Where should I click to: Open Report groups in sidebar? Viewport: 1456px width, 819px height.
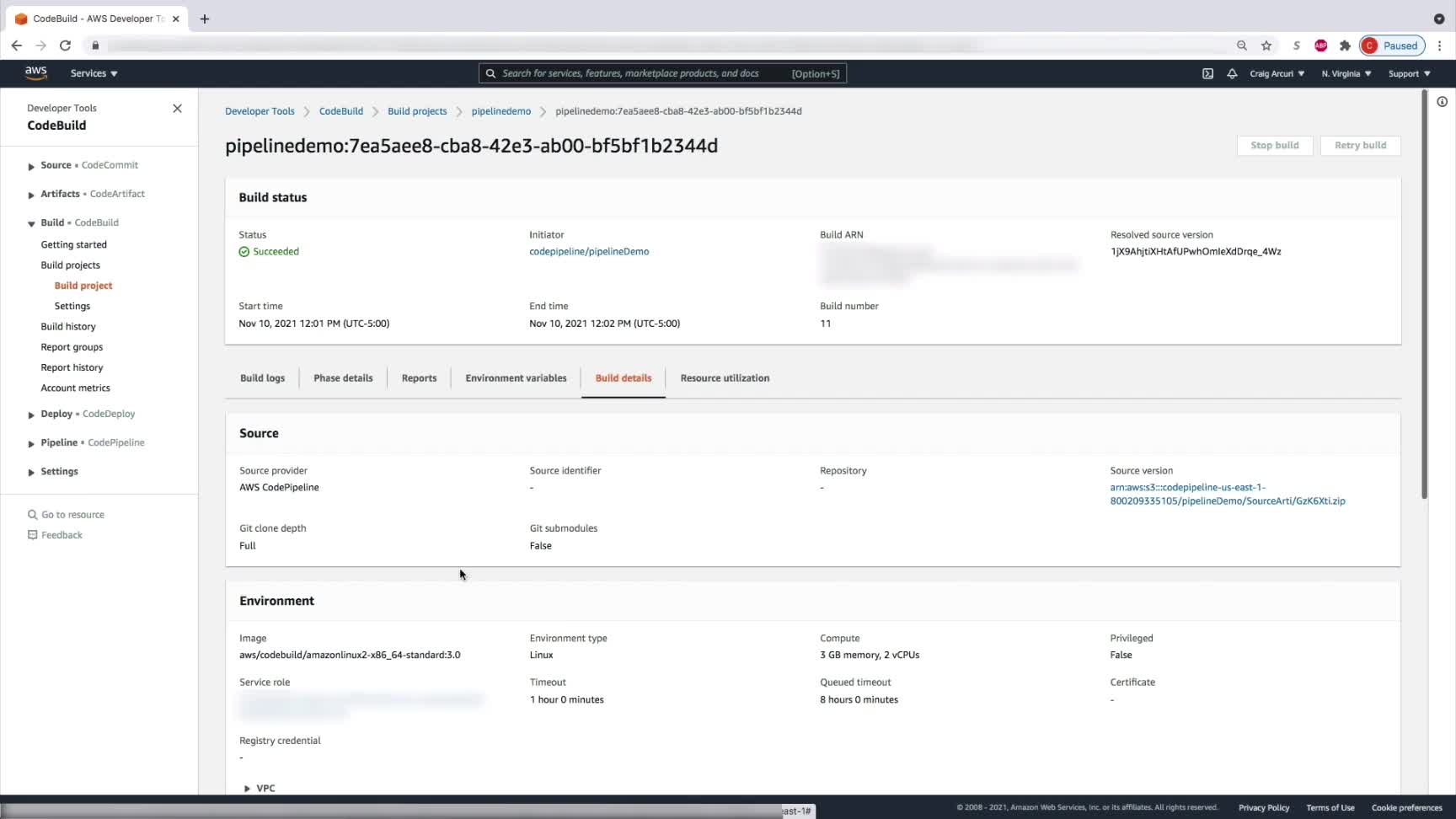pos(72,347)
